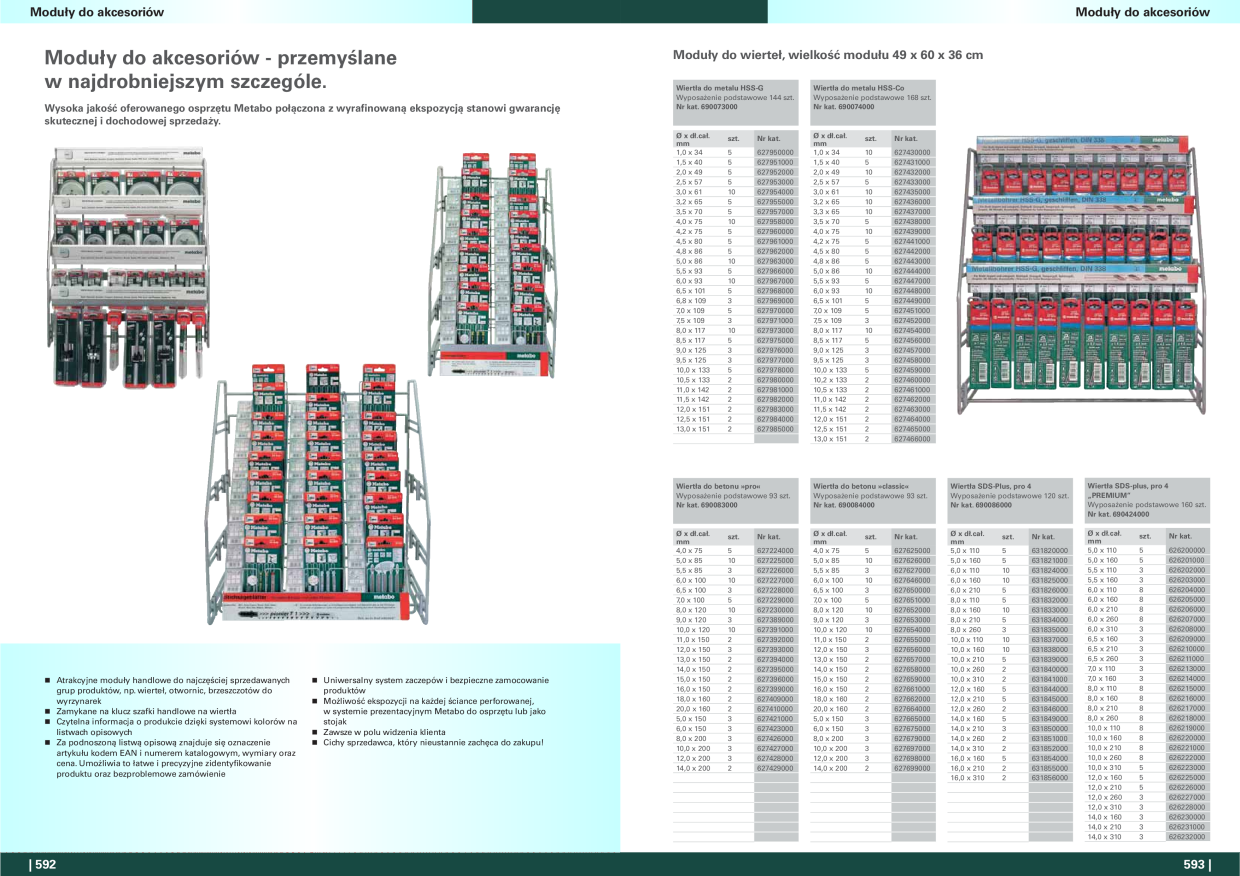Click "Nr kat. 690074000" in HSS-Co header
Viewport: 1240px width, 876px height.
pyautogui.click(x=844, y=106)
